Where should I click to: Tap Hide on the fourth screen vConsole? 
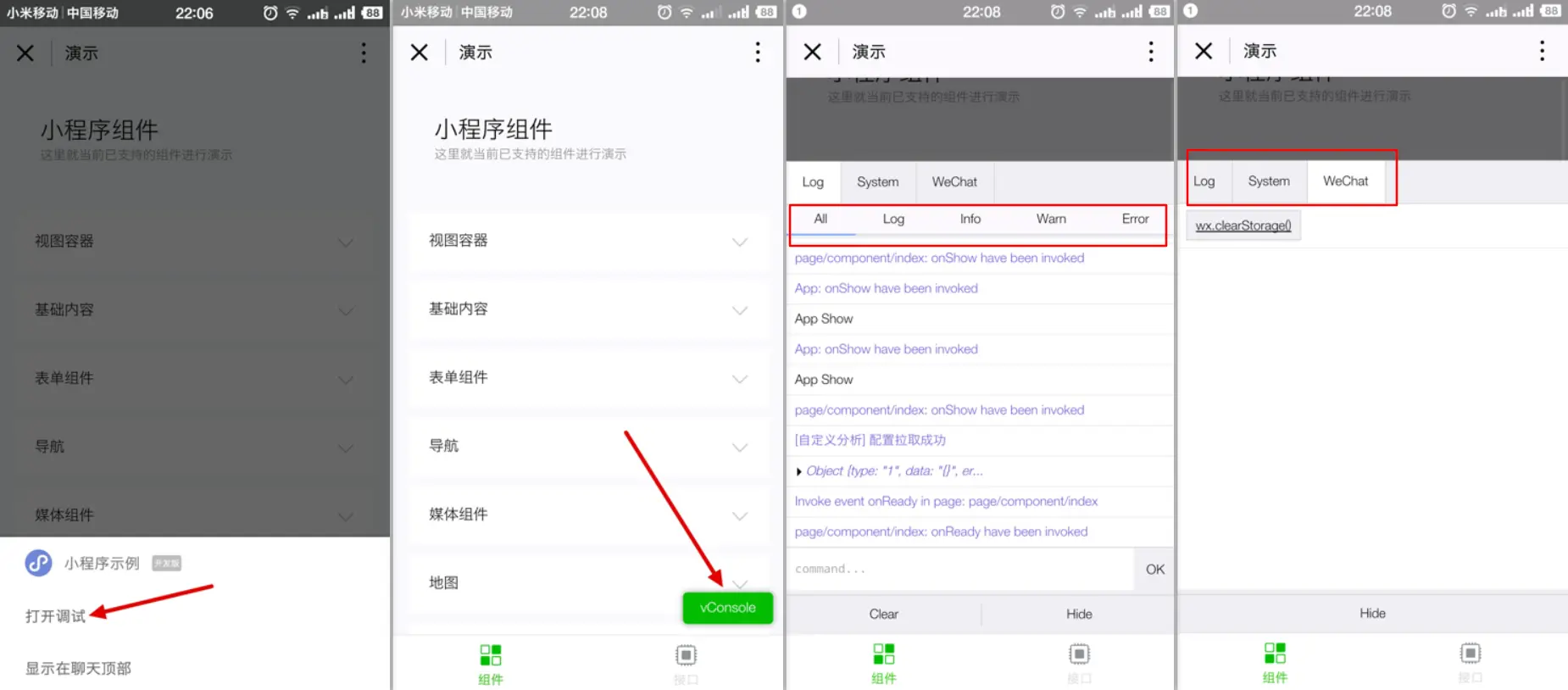tap(1372, 614)
